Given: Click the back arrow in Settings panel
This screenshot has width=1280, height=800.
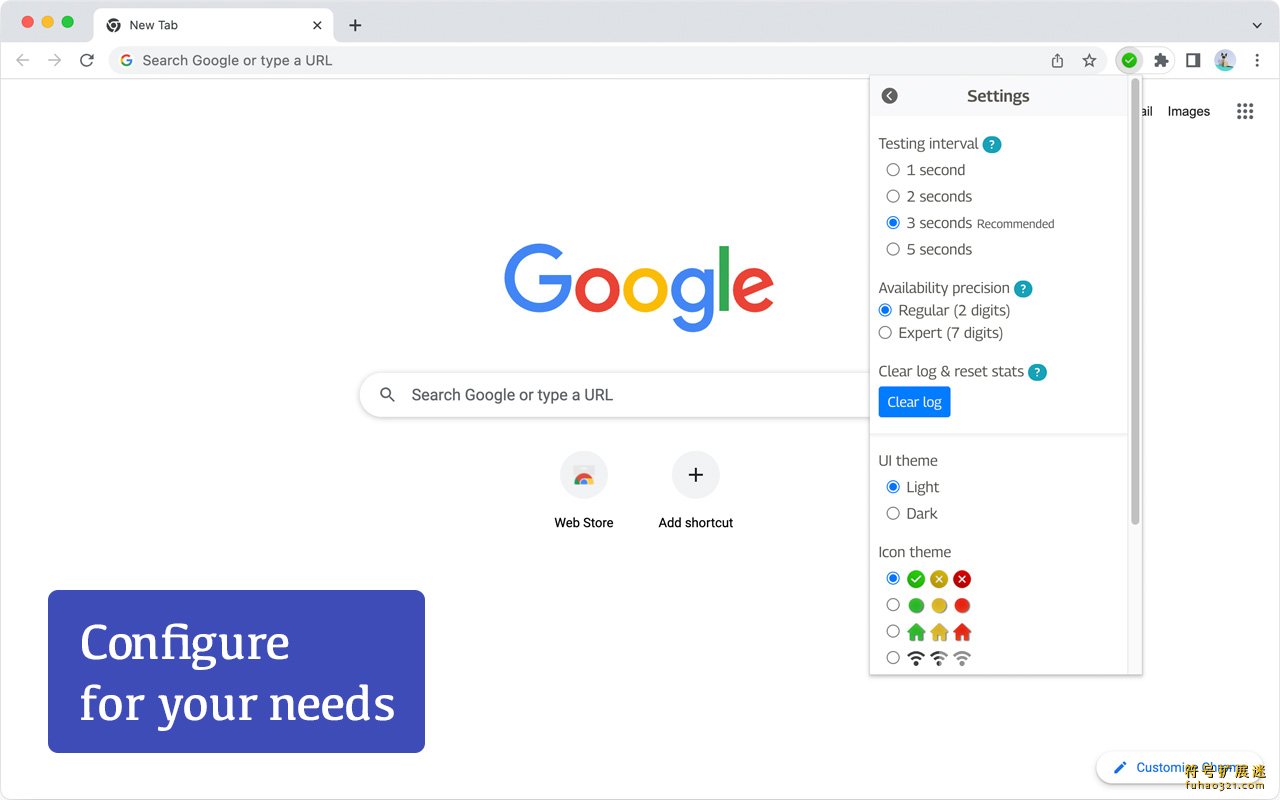Looking at the screenshot, I should (x=889, y=96).
